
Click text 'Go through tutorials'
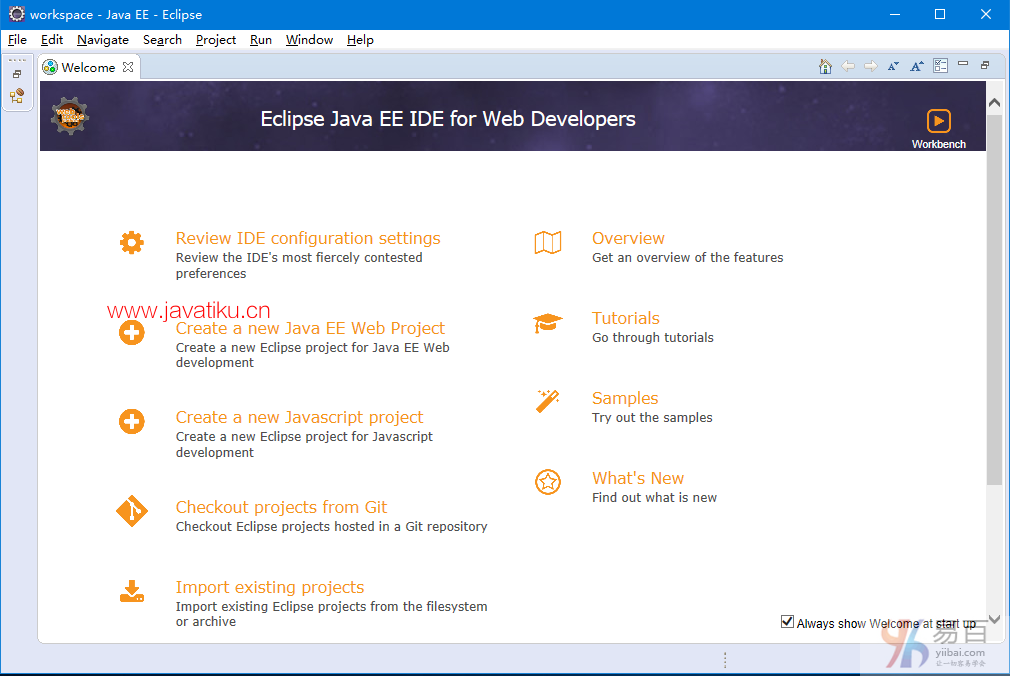653,338
